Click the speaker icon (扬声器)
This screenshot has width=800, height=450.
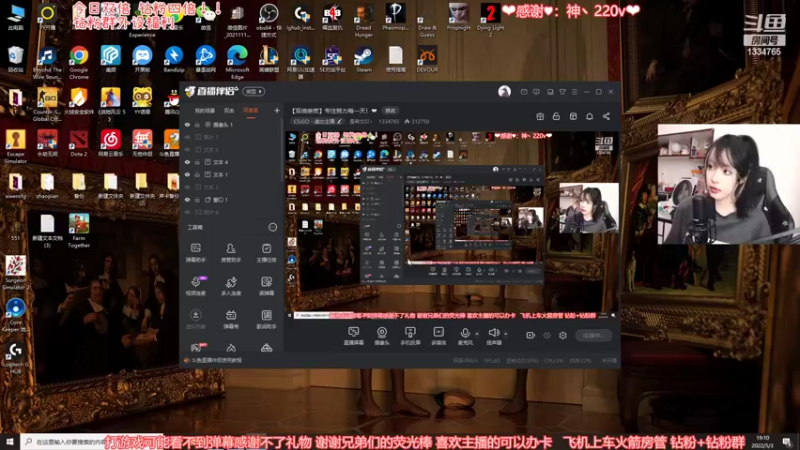click(x=493, y=336)
